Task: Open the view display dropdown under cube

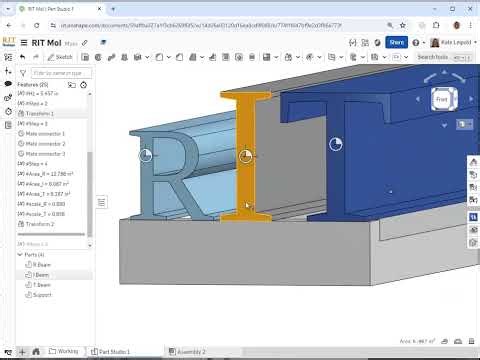Action: [x=464, y=124]
